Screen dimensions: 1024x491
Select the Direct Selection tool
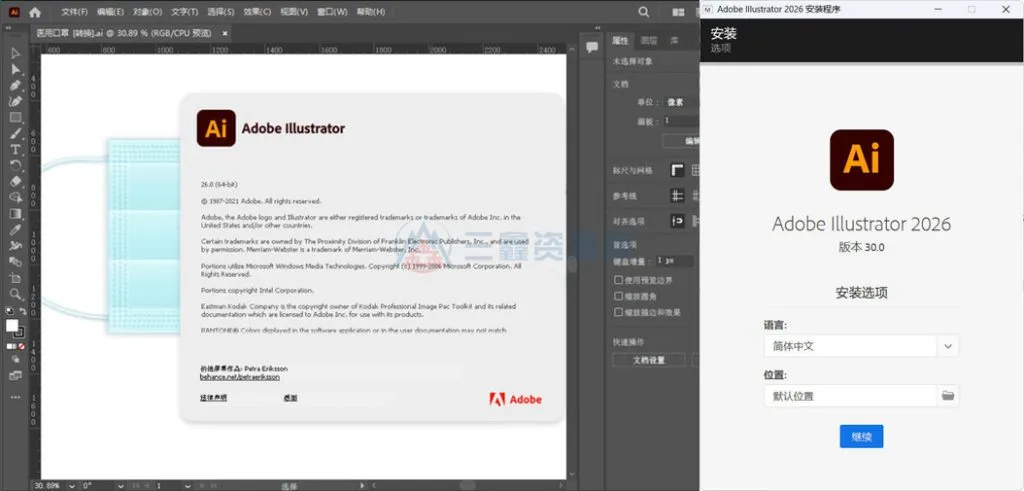(x=15, y=70)
